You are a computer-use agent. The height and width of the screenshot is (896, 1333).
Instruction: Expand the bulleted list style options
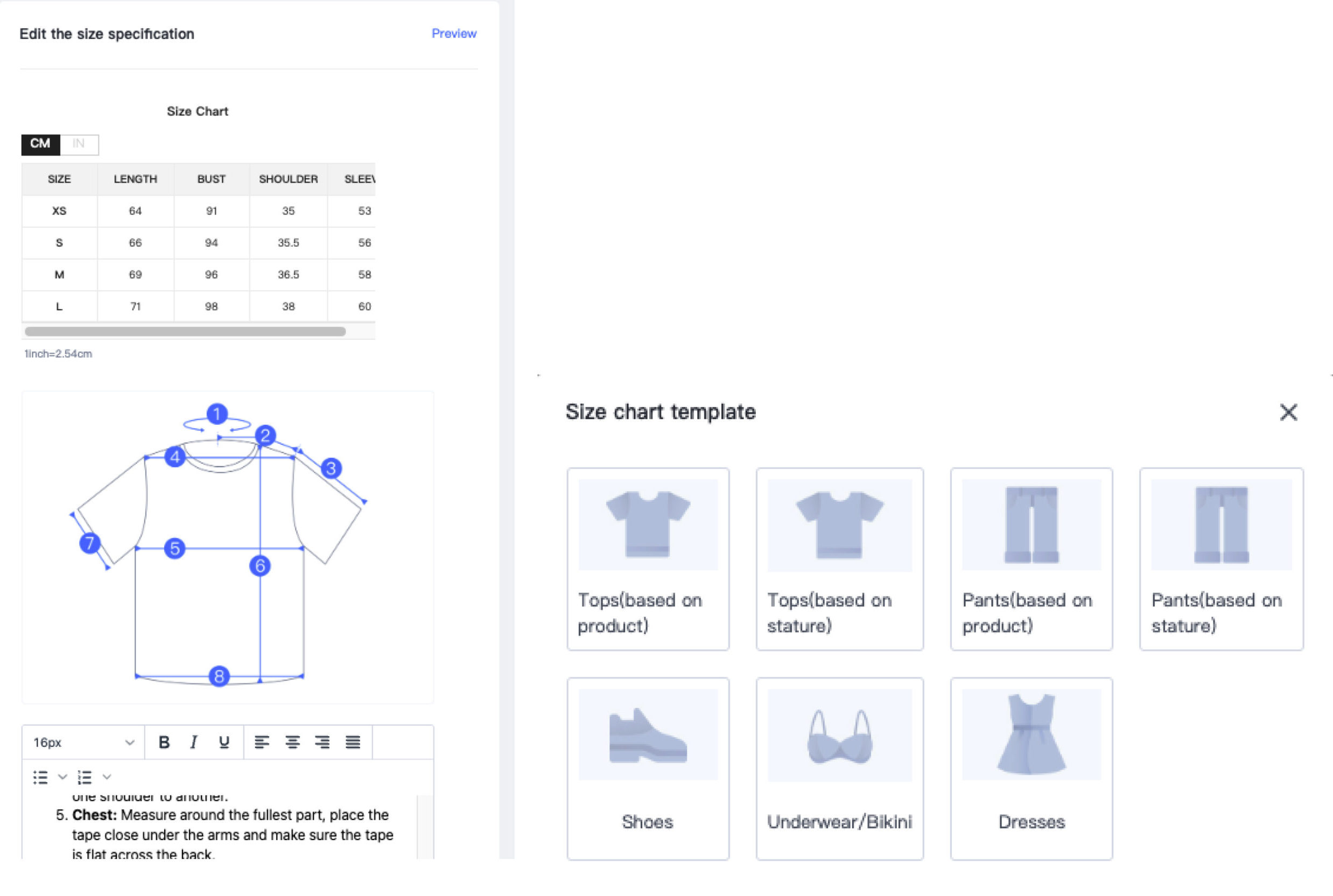(62, 776)
